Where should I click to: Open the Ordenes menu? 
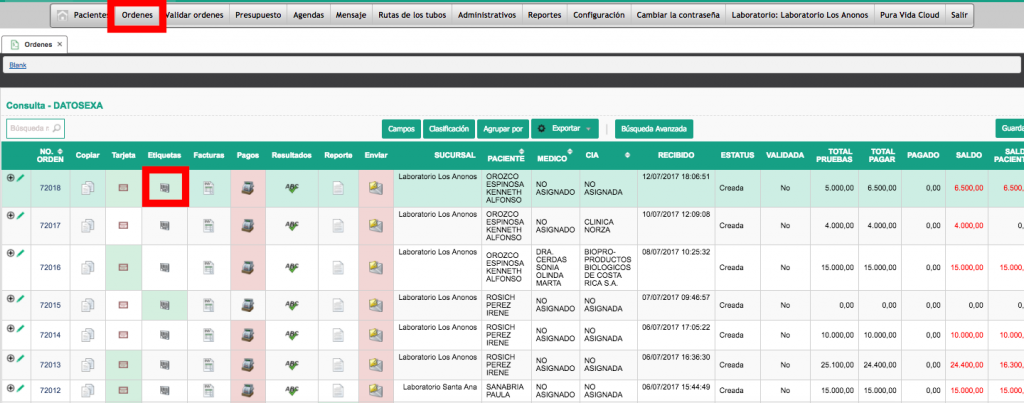coord(137,16)
